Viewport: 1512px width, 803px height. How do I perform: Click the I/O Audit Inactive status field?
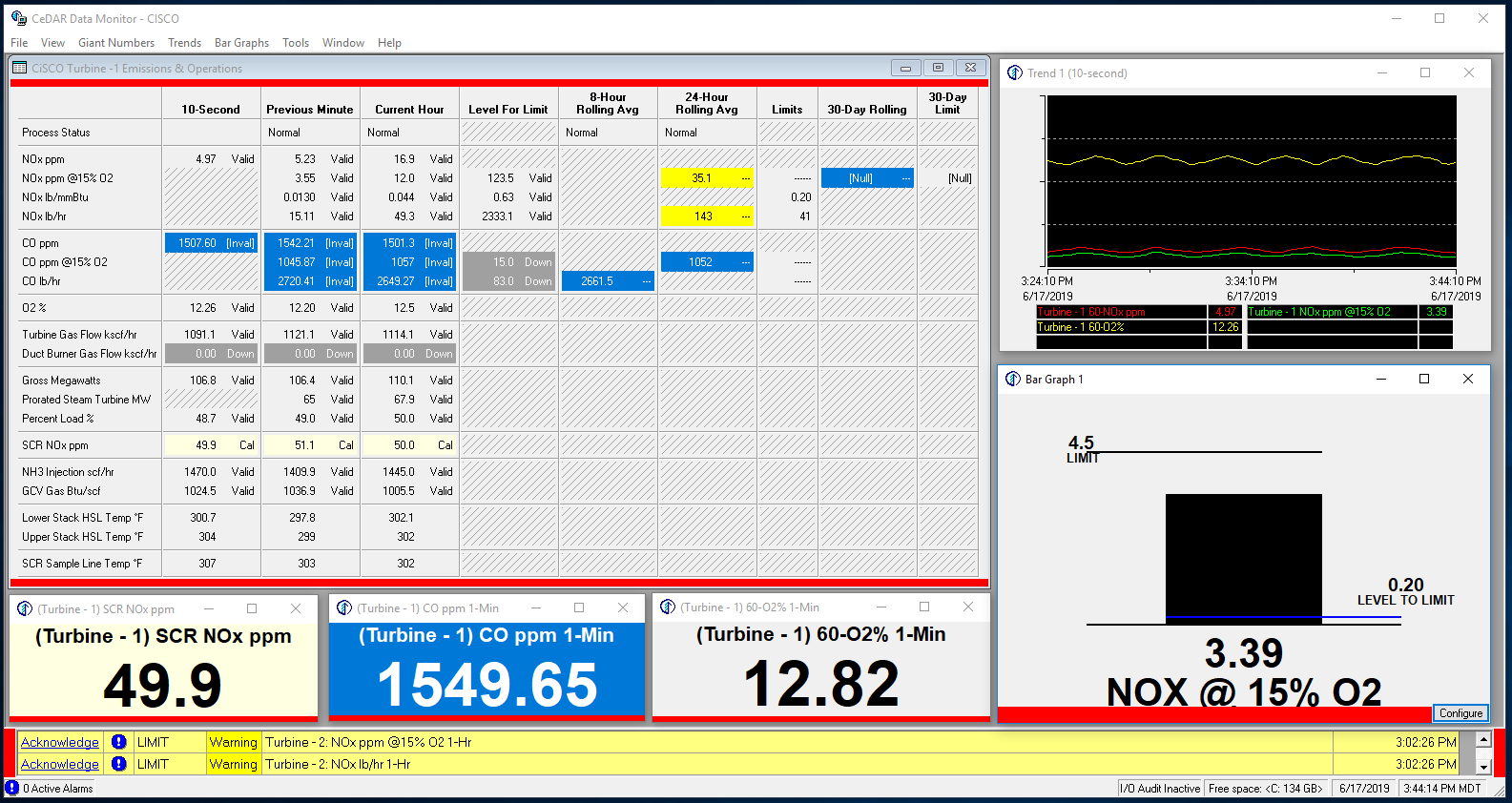point(1160,789)
